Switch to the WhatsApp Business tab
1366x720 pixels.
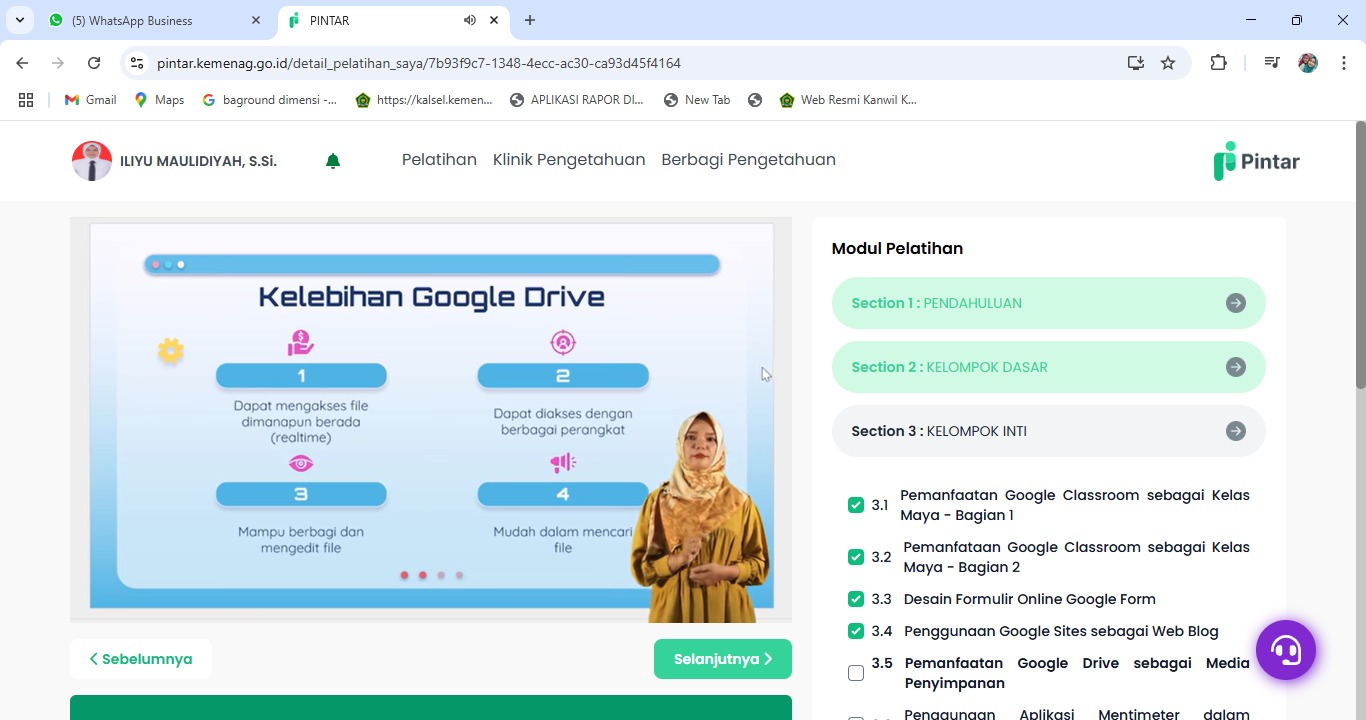coord(155,20)
